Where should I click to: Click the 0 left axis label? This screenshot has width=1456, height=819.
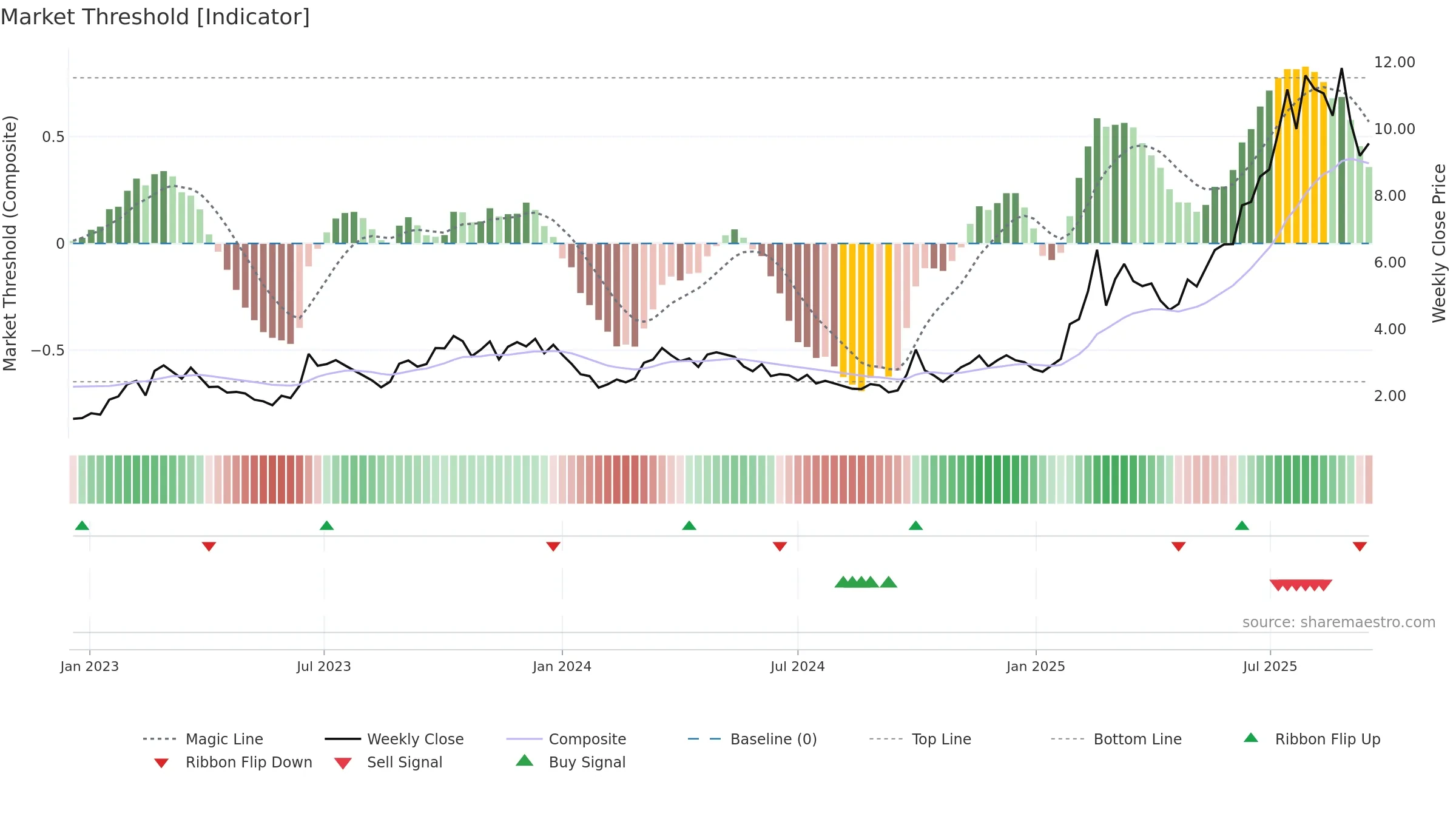pyautogui.click(x=60, y=243)
